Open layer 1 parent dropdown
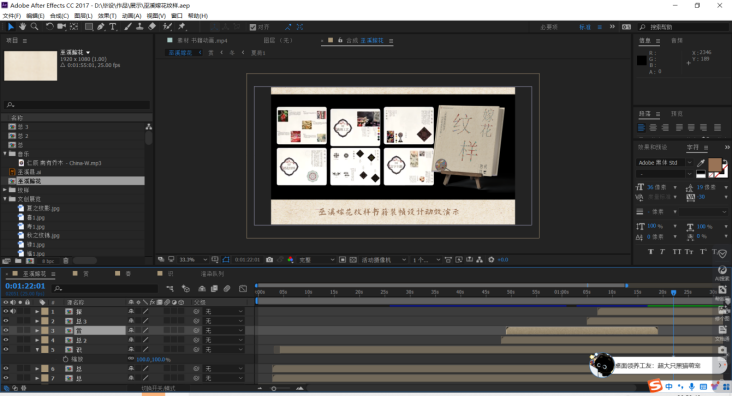The image size is (732, 396). (224, 311)
